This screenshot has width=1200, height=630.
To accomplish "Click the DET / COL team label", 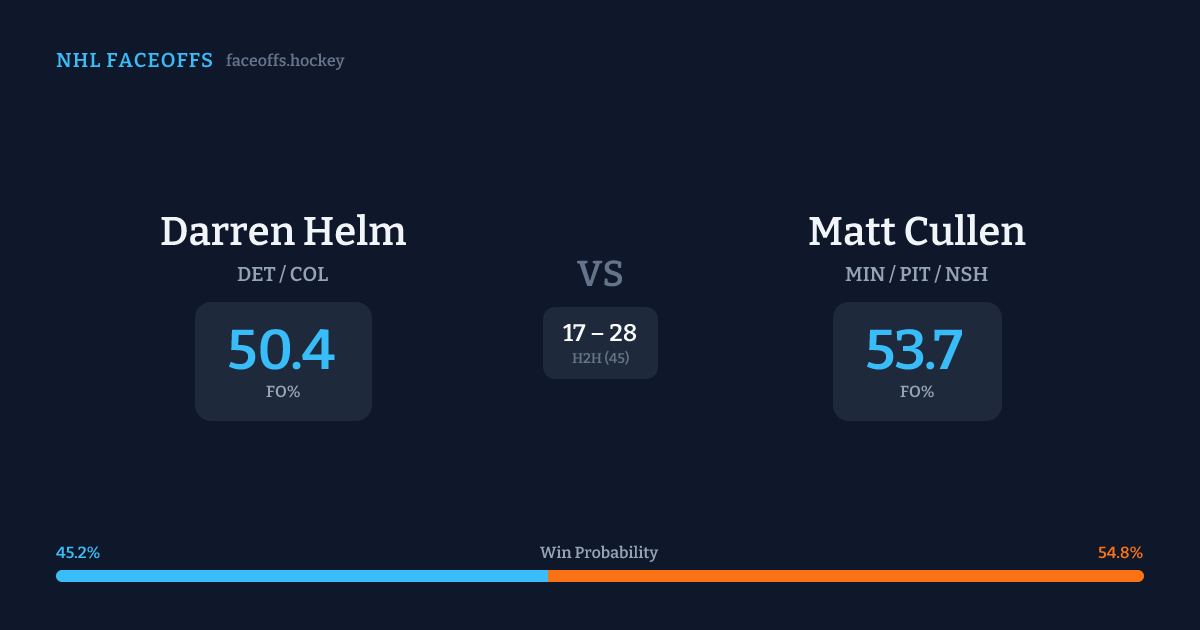I will tap(283, 274).
